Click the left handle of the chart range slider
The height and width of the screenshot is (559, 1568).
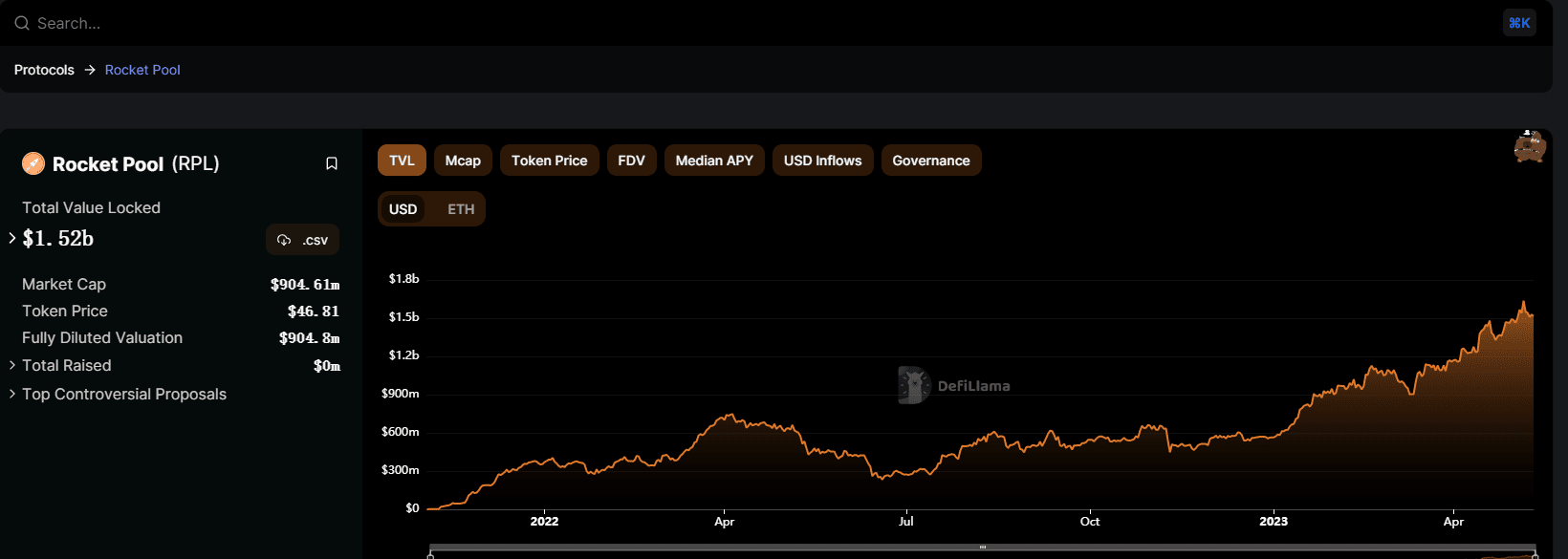tap(430, 553)
